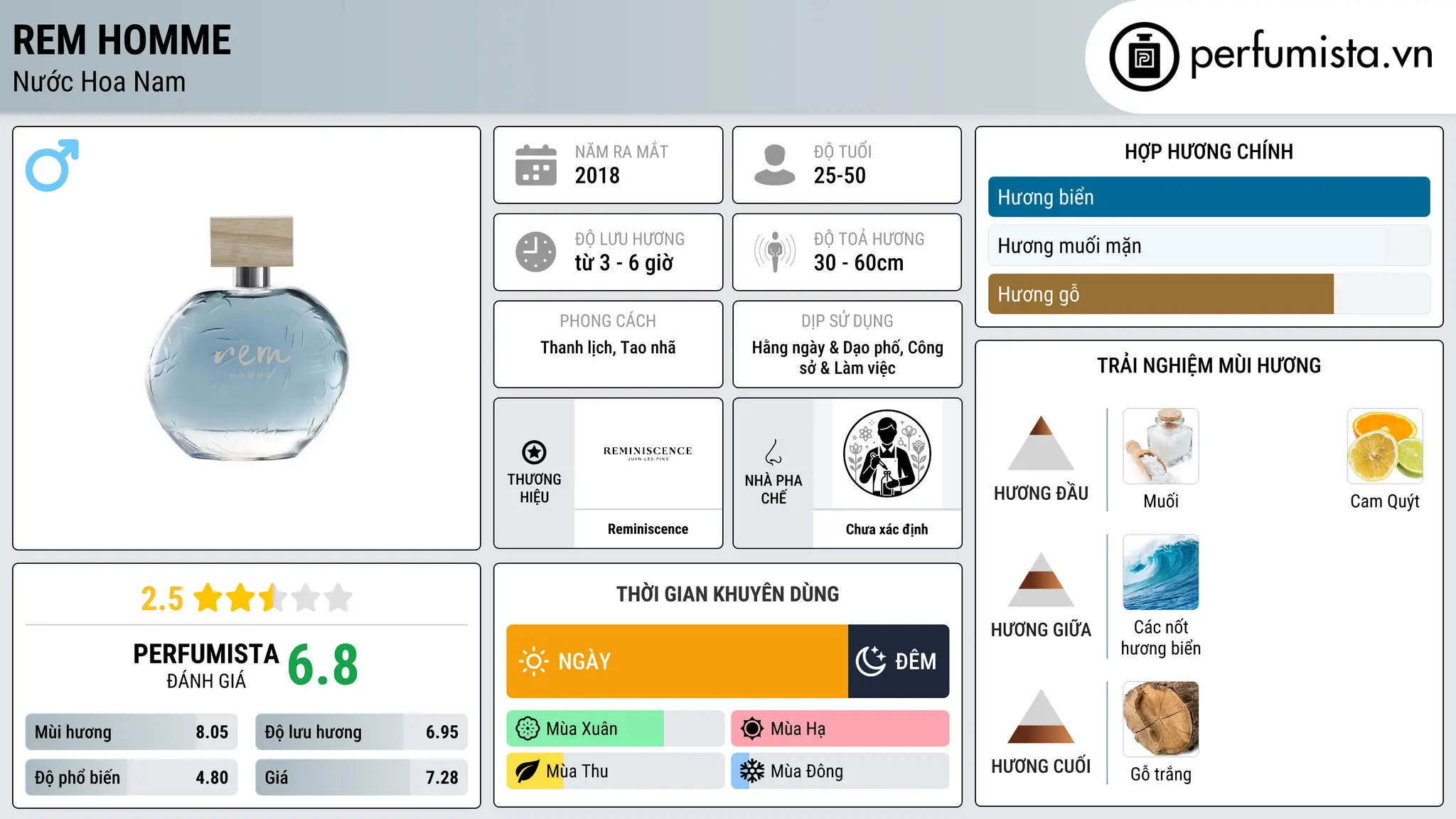1456x819 pixels.
Task: Click the sun icon next to Mùa Hạ
Action: 752,729
